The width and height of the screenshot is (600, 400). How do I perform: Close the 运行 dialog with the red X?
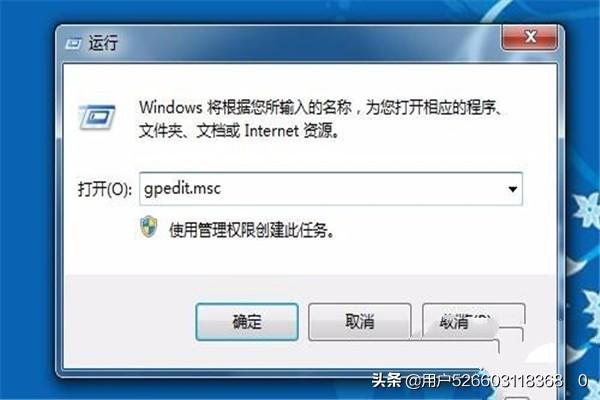click(530, 37)
